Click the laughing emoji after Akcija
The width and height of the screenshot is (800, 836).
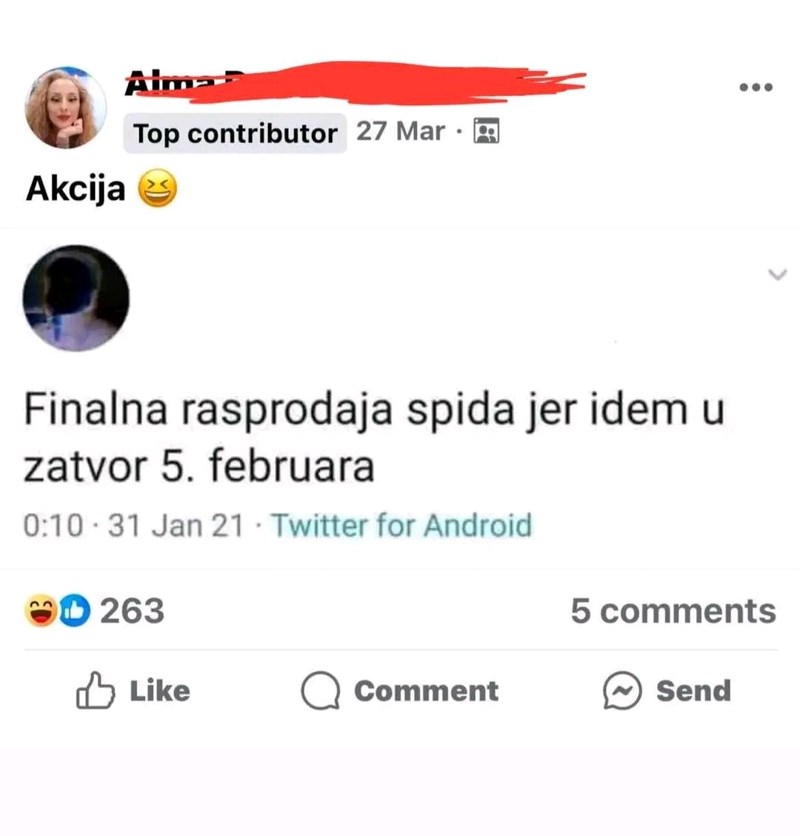(157, 188)
